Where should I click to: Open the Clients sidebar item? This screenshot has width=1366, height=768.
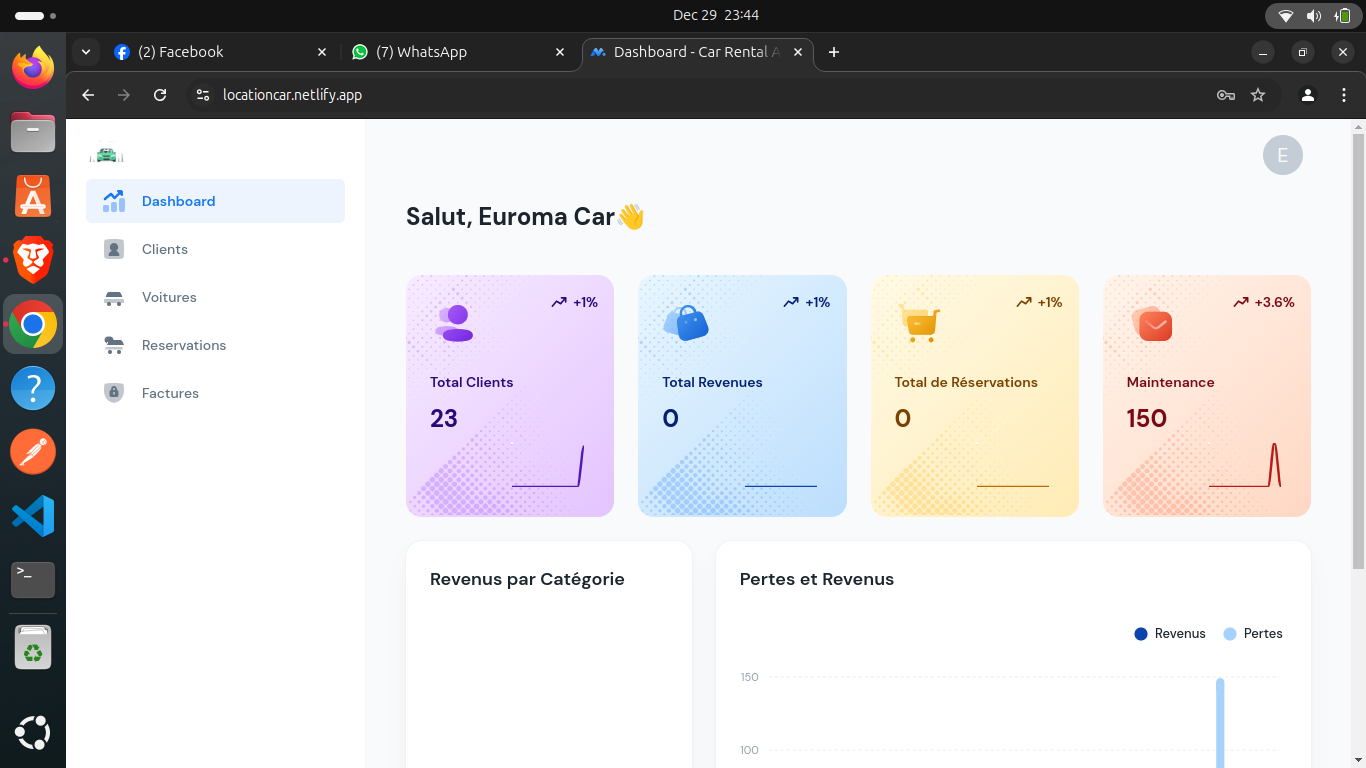[x=215, y=249]
